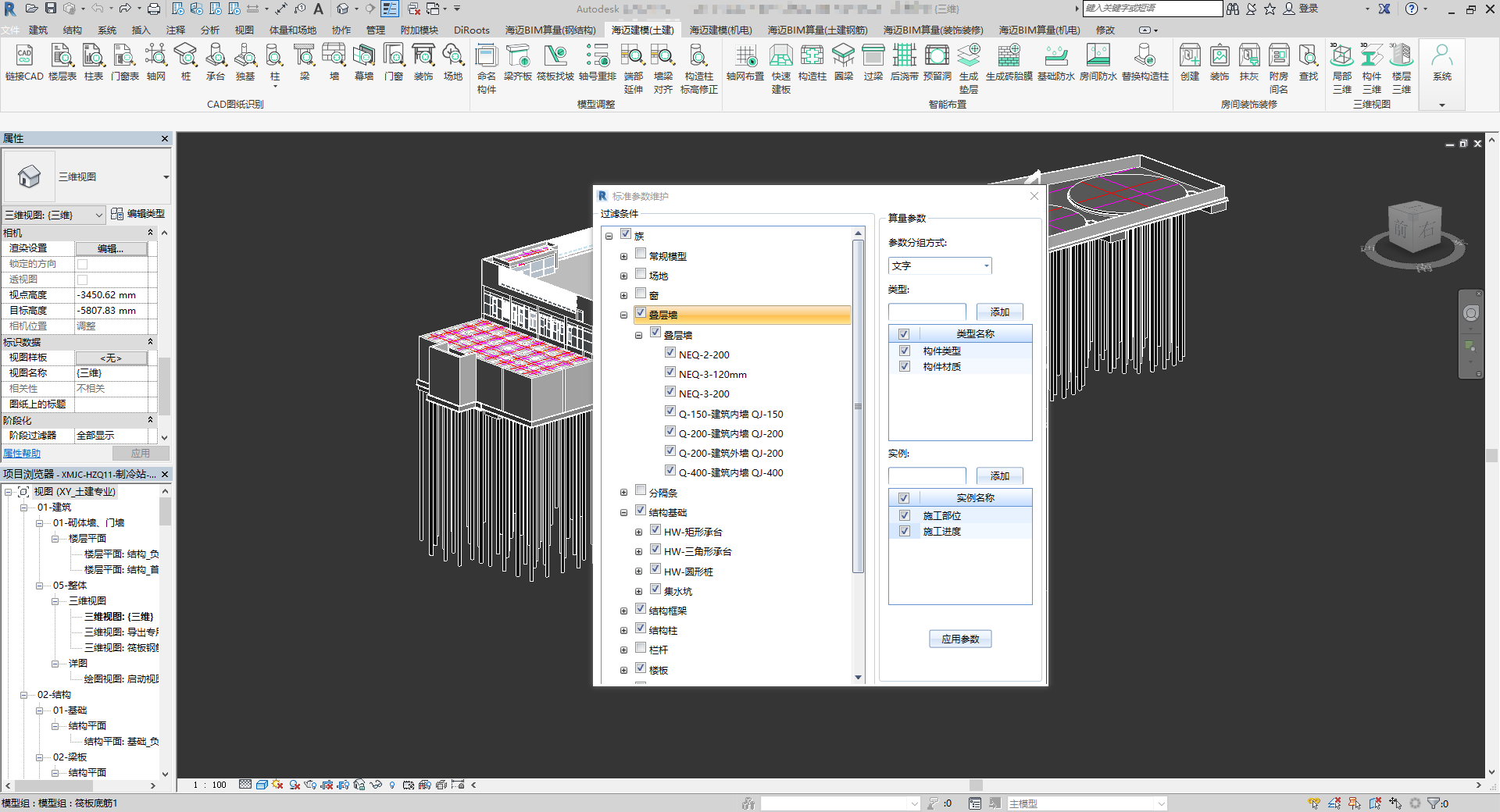Open the 局部三维 view tool
Viewport: 1500px width, 812px height.
(1342, 69)
